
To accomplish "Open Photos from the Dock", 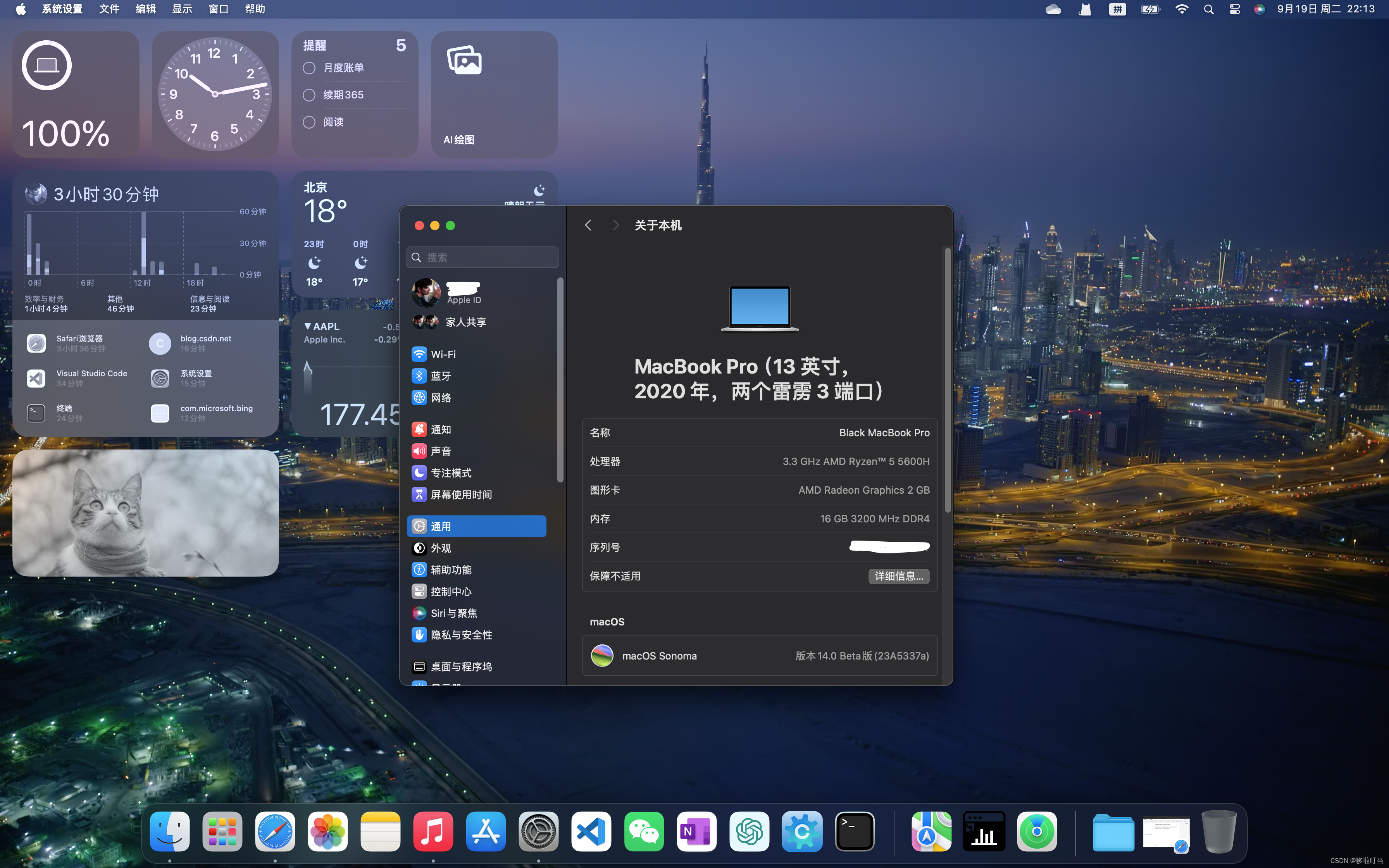I will tap(328, 832).
